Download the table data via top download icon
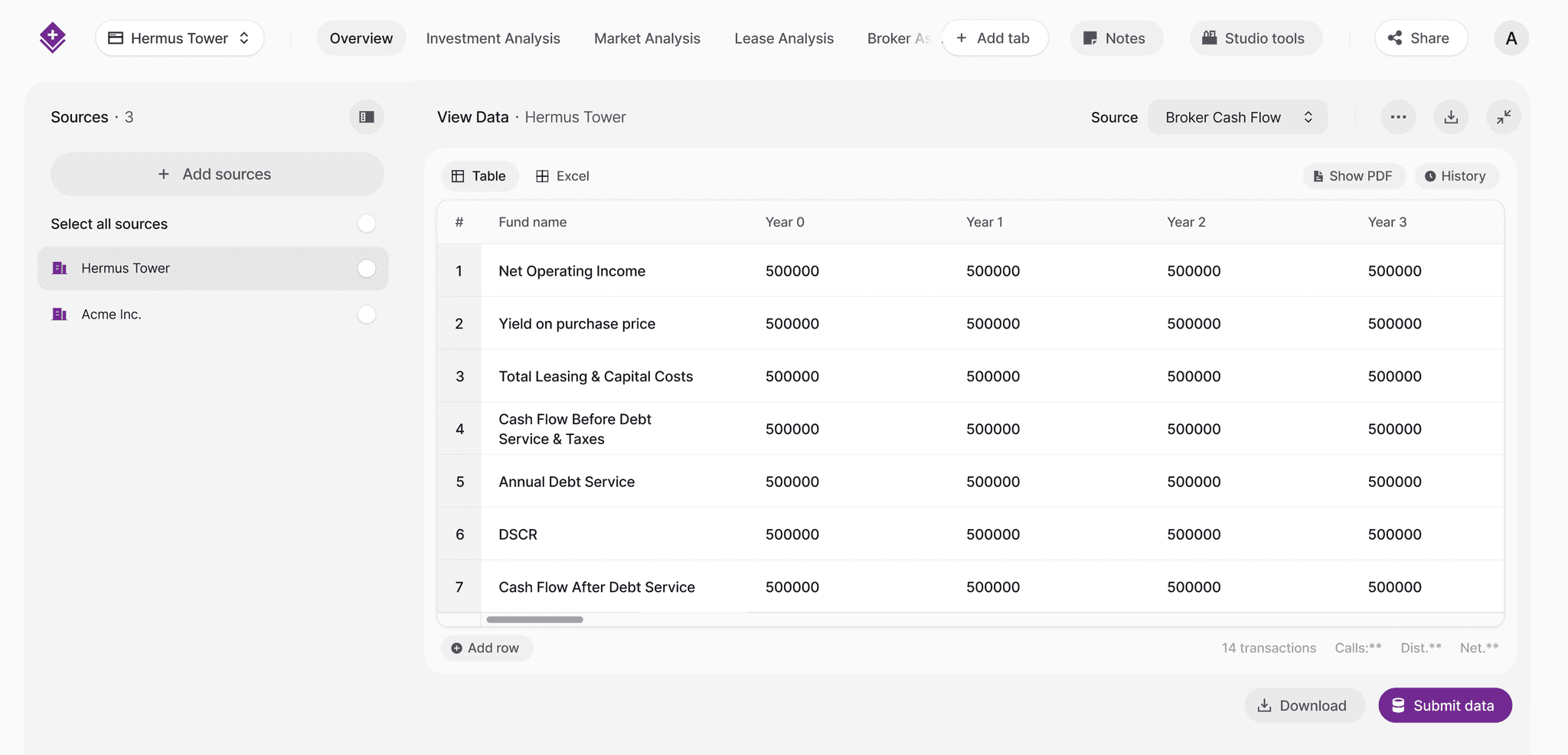1568x755 pixels. (1451, 116)
